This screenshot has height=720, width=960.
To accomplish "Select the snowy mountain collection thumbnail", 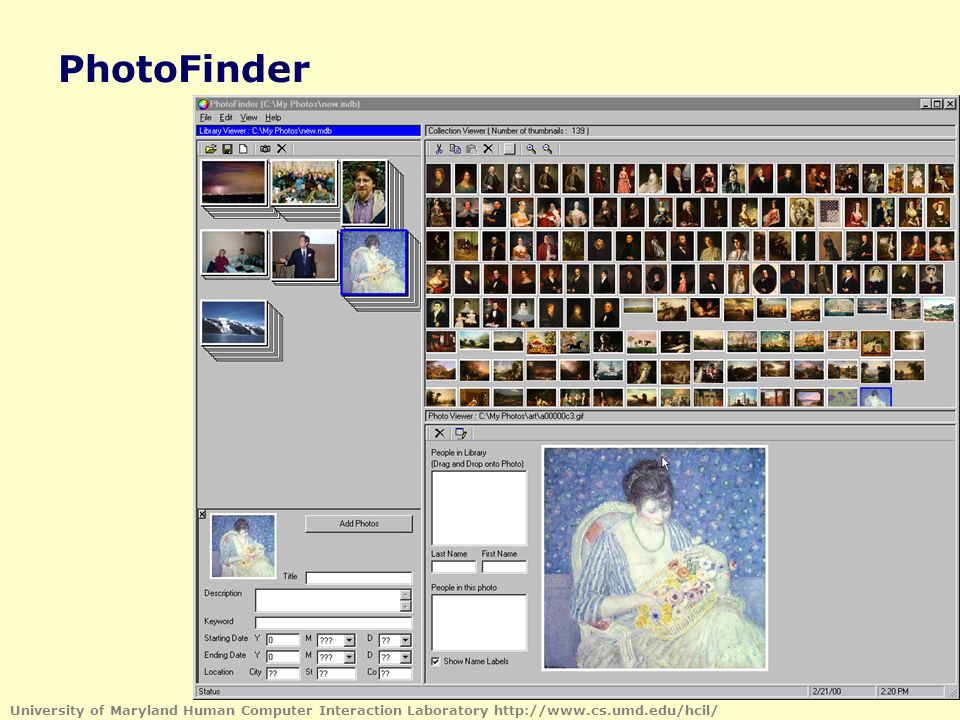I will (x=234, y=322).
